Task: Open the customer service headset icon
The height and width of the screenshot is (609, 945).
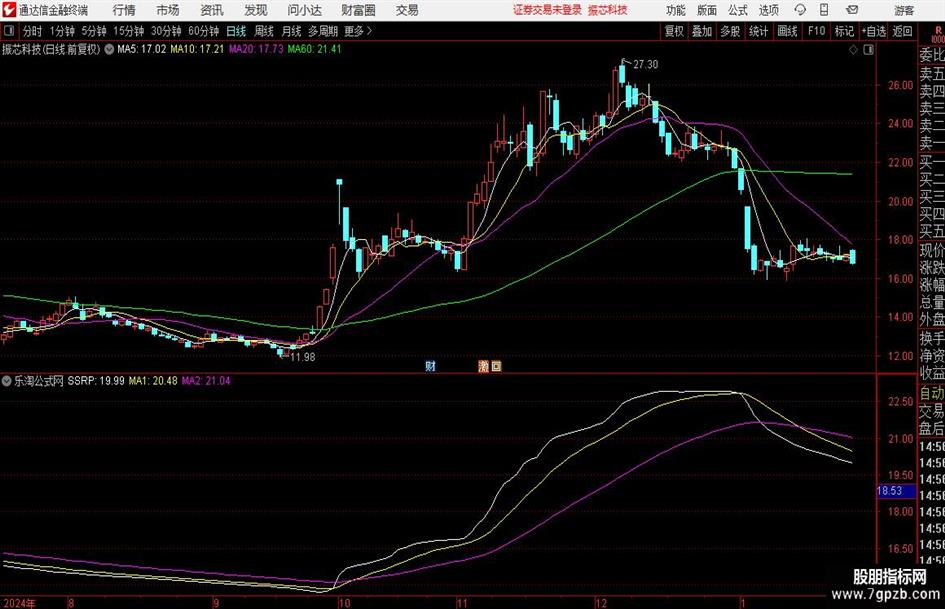Action: (x=800, y=10)
